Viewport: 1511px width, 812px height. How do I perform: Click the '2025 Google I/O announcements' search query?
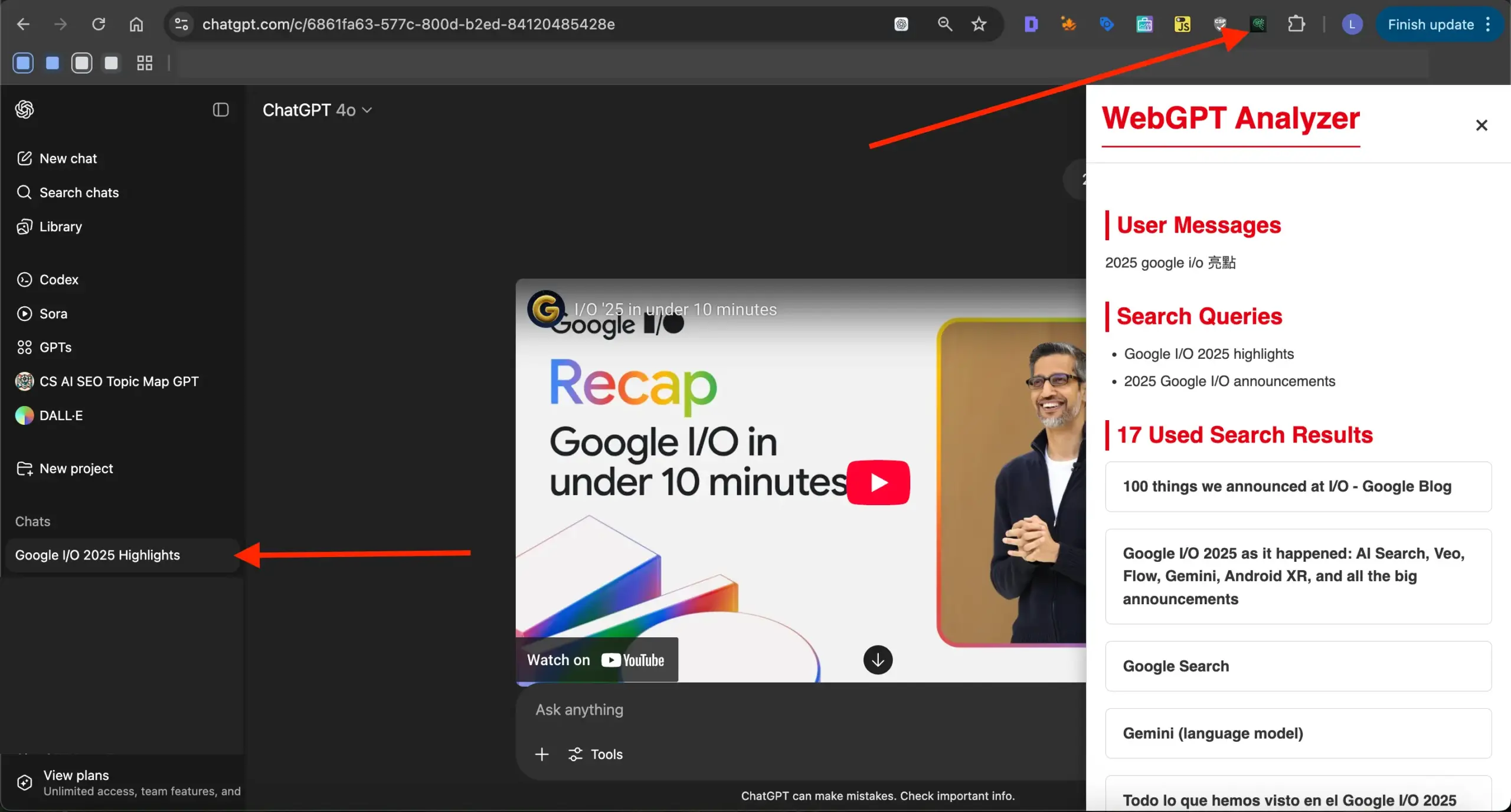(x=1229, y=381)
